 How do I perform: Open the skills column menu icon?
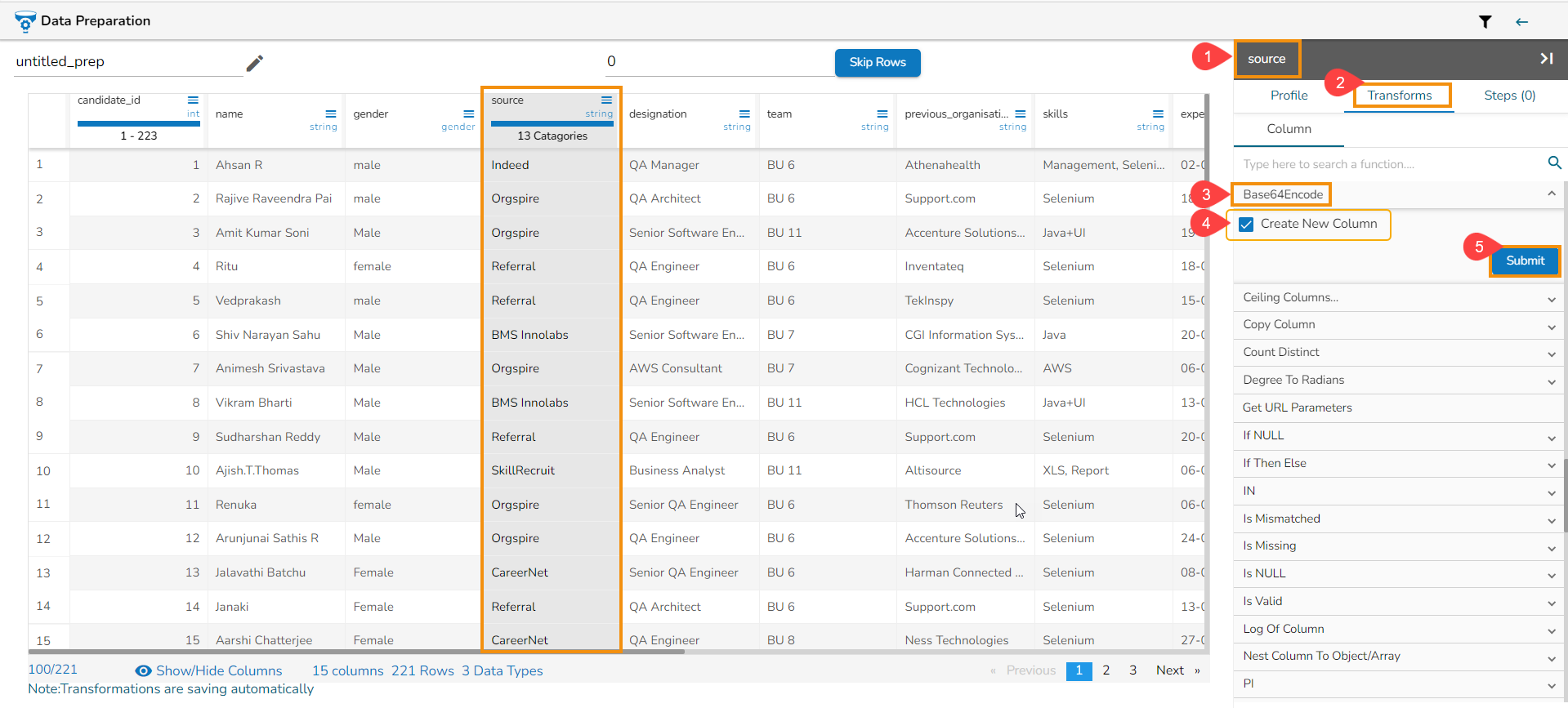(1158, 114)
